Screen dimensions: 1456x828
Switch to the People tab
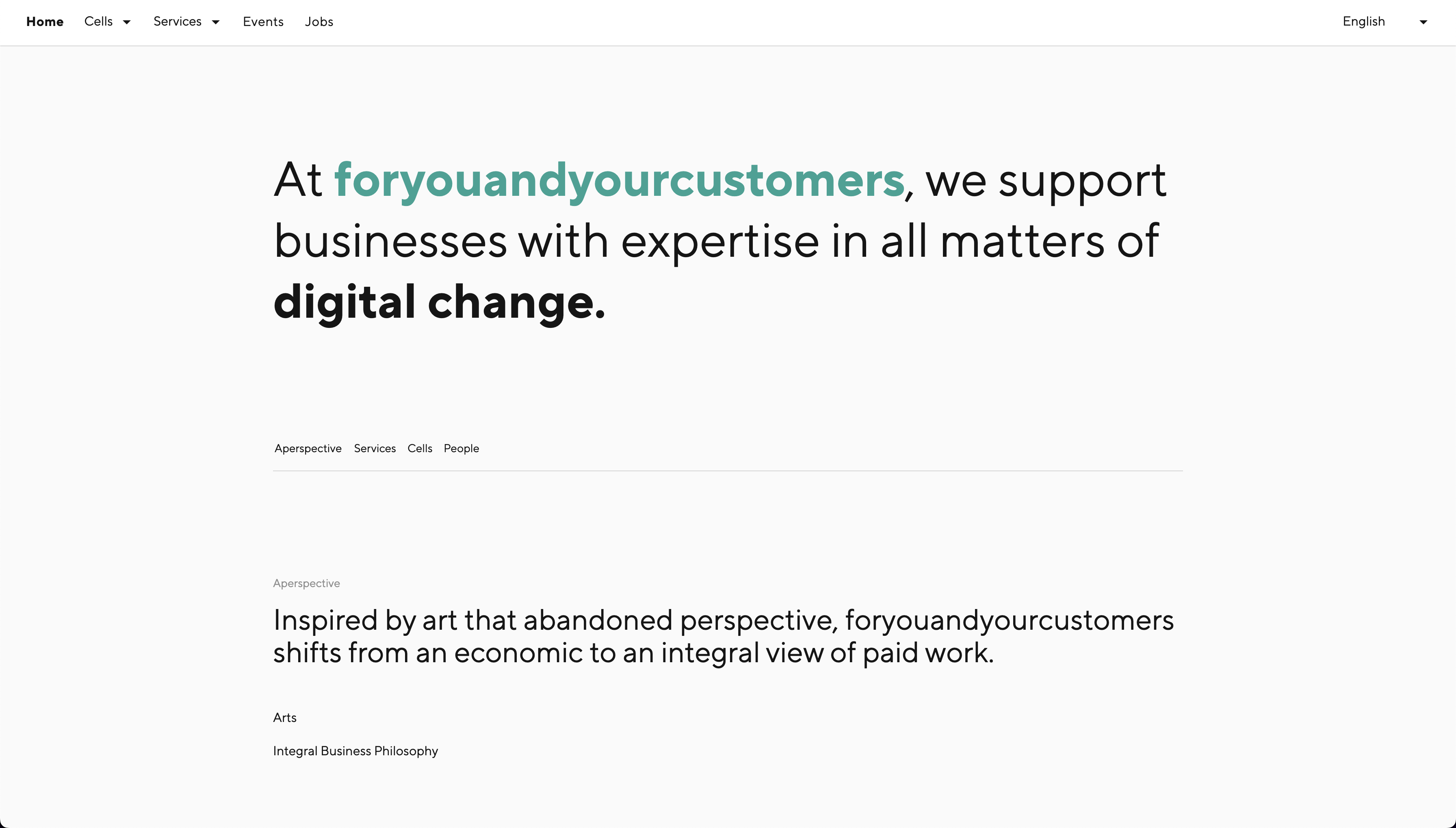tap(461, 448)
